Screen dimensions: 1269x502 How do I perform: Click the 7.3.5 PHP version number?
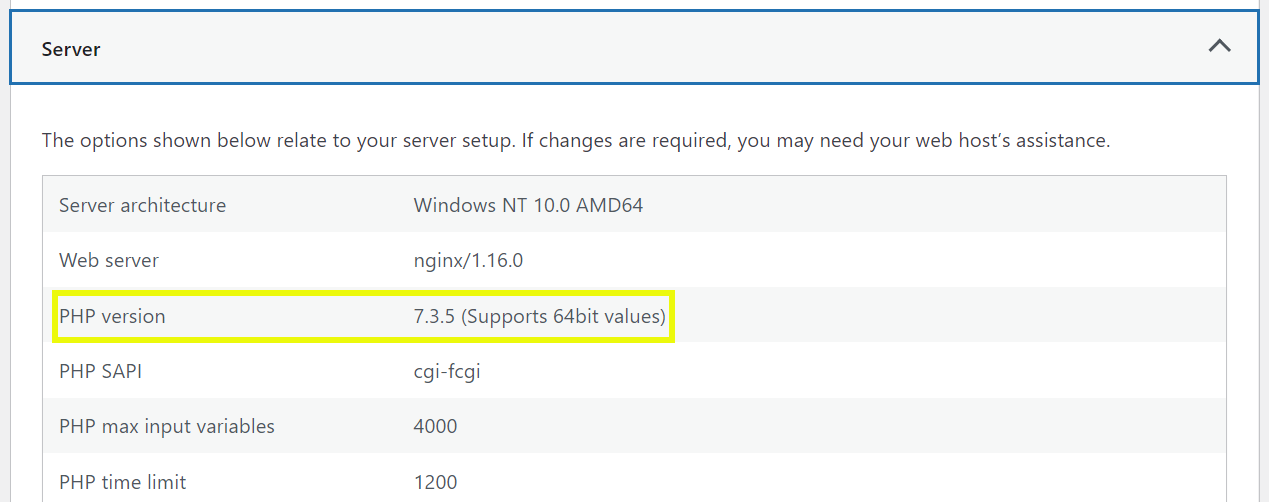[x=434, y=316]
